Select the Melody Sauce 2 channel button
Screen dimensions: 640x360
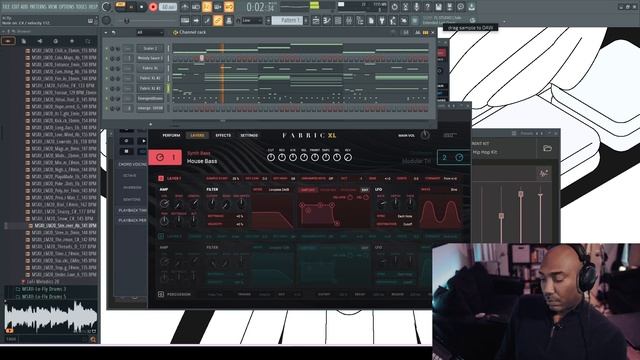(150, 58)
